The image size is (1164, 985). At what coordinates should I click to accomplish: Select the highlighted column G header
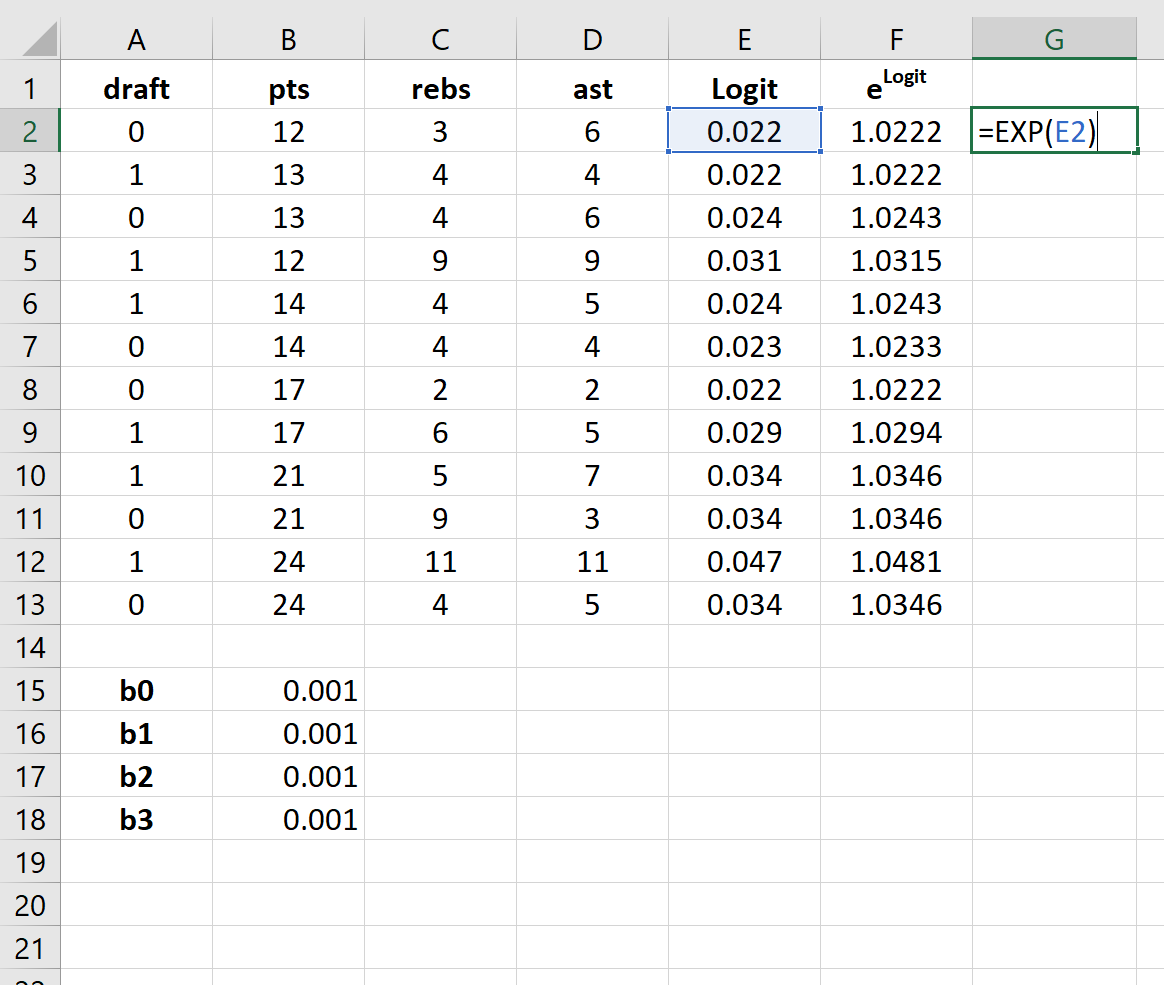tap(1054, 38)
